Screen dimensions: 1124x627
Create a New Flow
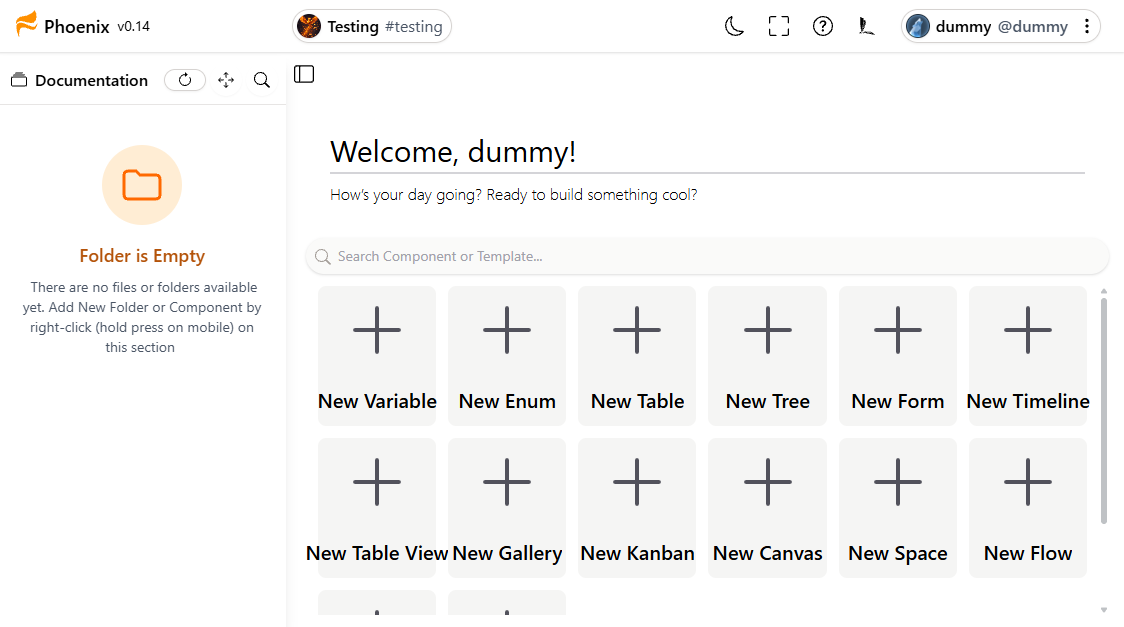coord(1028,508)
